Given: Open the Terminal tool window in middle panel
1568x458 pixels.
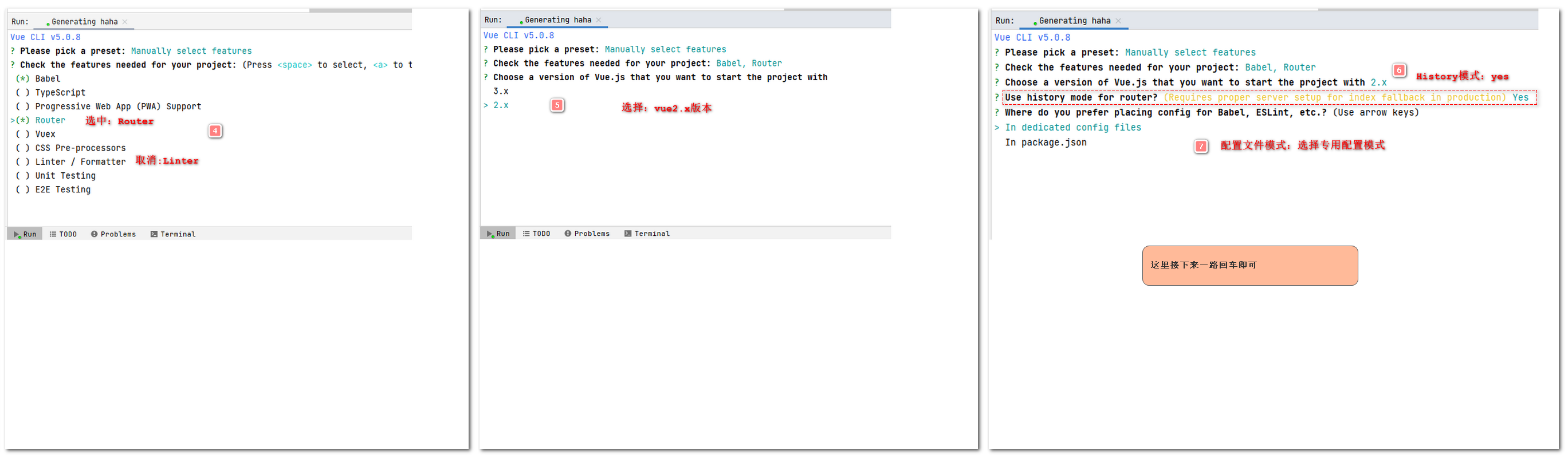Looking at the screenshot, I should [646, 234].
